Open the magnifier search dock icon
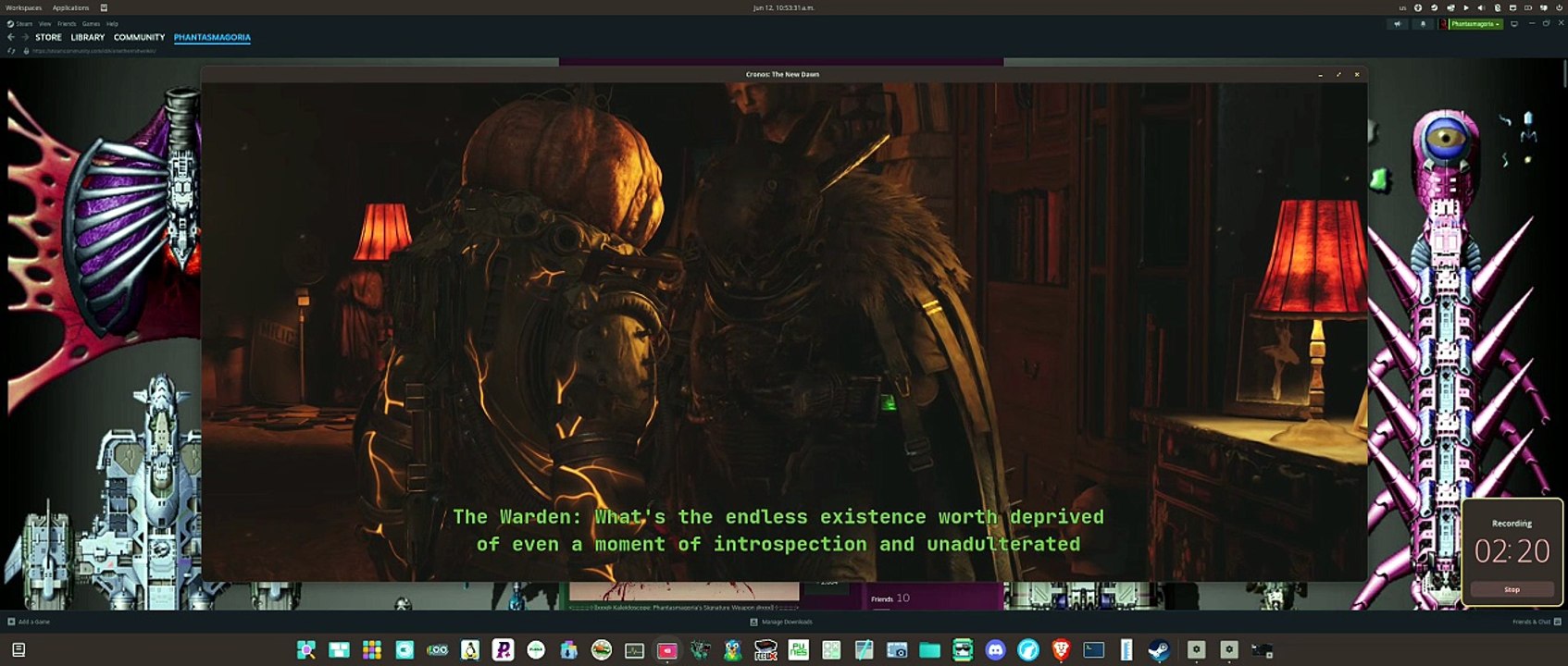Viewport: 1568px width, 666px height. (x=305, y=650)
